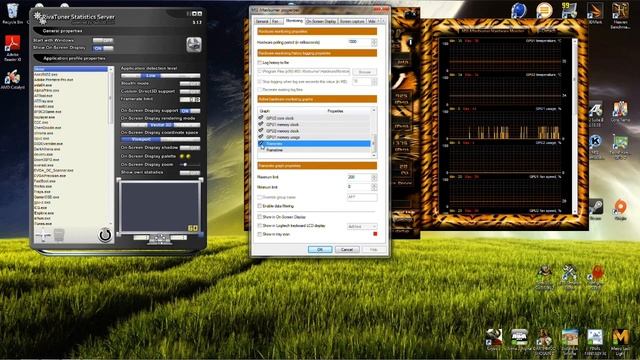Open Logitech LCD display font dropdown
The height and width of the screenshot is (360, 640).
click(x=362, y=226)
